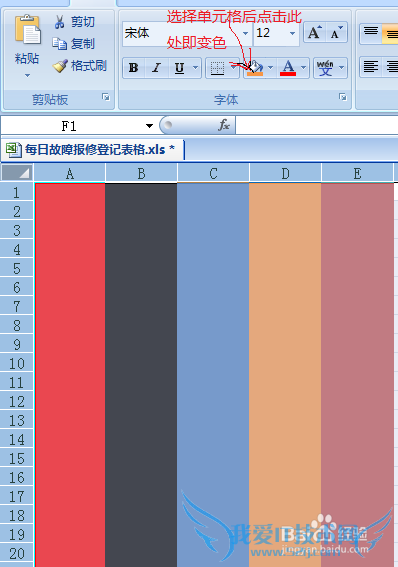
Task: Click the dusty pink cell E6
Action: click(x=357, y=287)
